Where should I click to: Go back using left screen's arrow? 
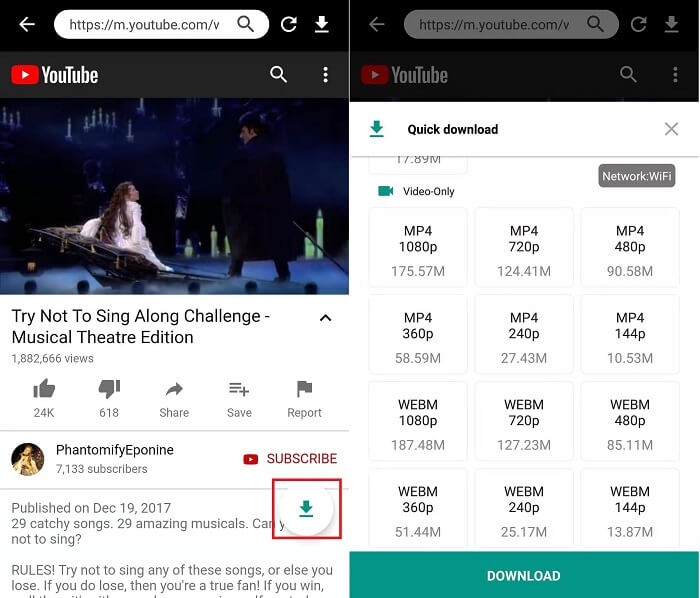coord(27,24)
